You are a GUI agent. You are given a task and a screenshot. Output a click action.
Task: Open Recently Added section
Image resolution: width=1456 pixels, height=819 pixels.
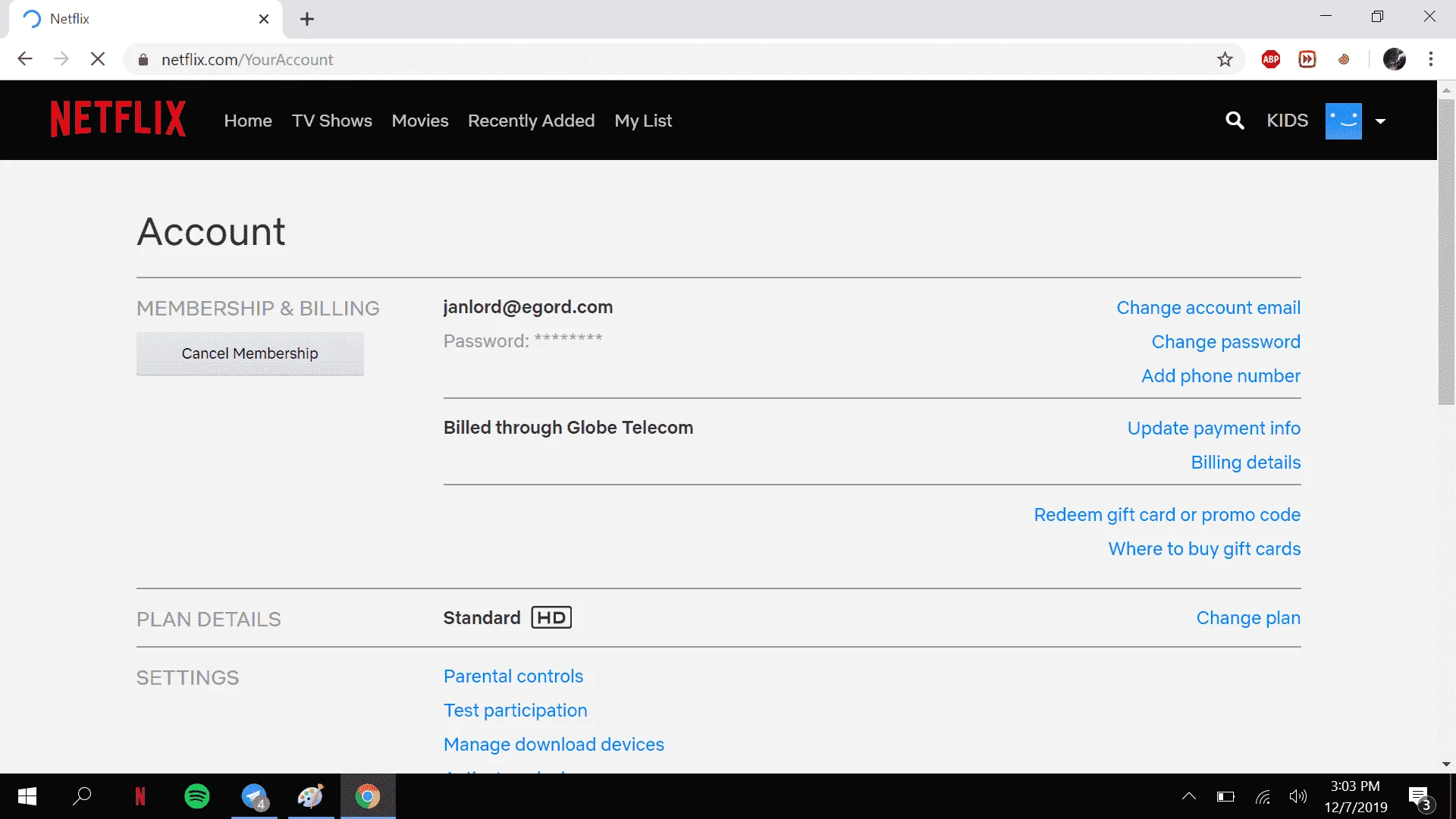(x=531, y=121)
